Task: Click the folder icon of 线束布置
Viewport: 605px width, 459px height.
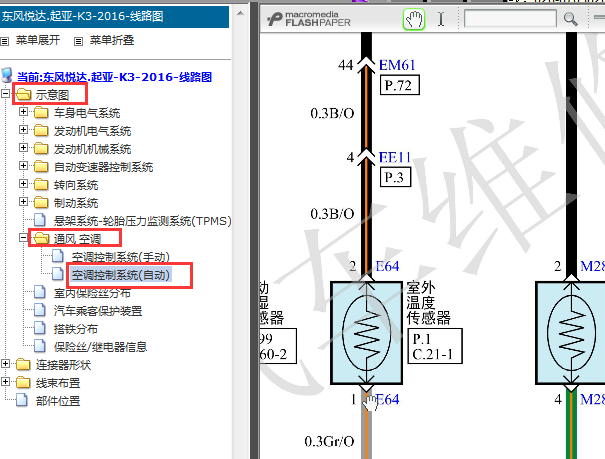Action: (x=23, y=383)
